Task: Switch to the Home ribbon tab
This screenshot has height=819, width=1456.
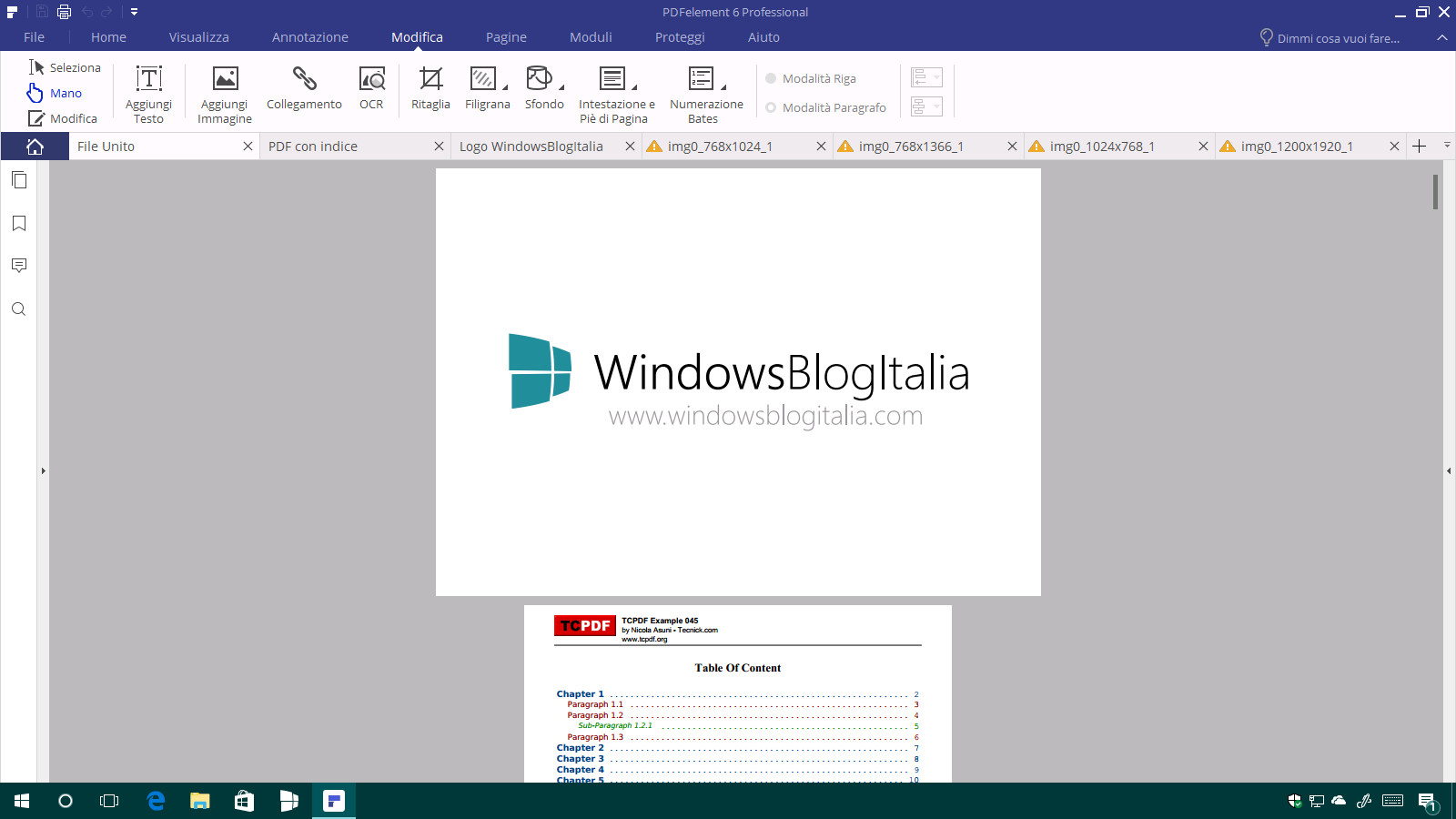Action: click(108, 37)
